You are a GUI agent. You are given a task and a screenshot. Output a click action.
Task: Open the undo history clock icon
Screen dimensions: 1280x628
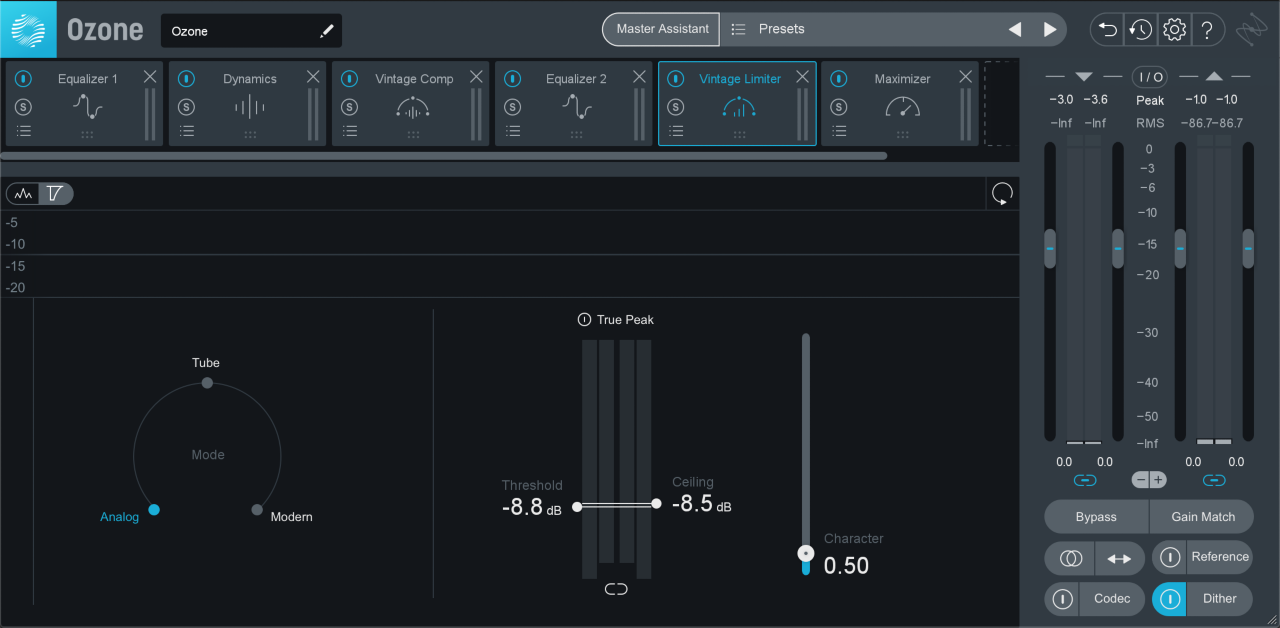pos(1140,29)
